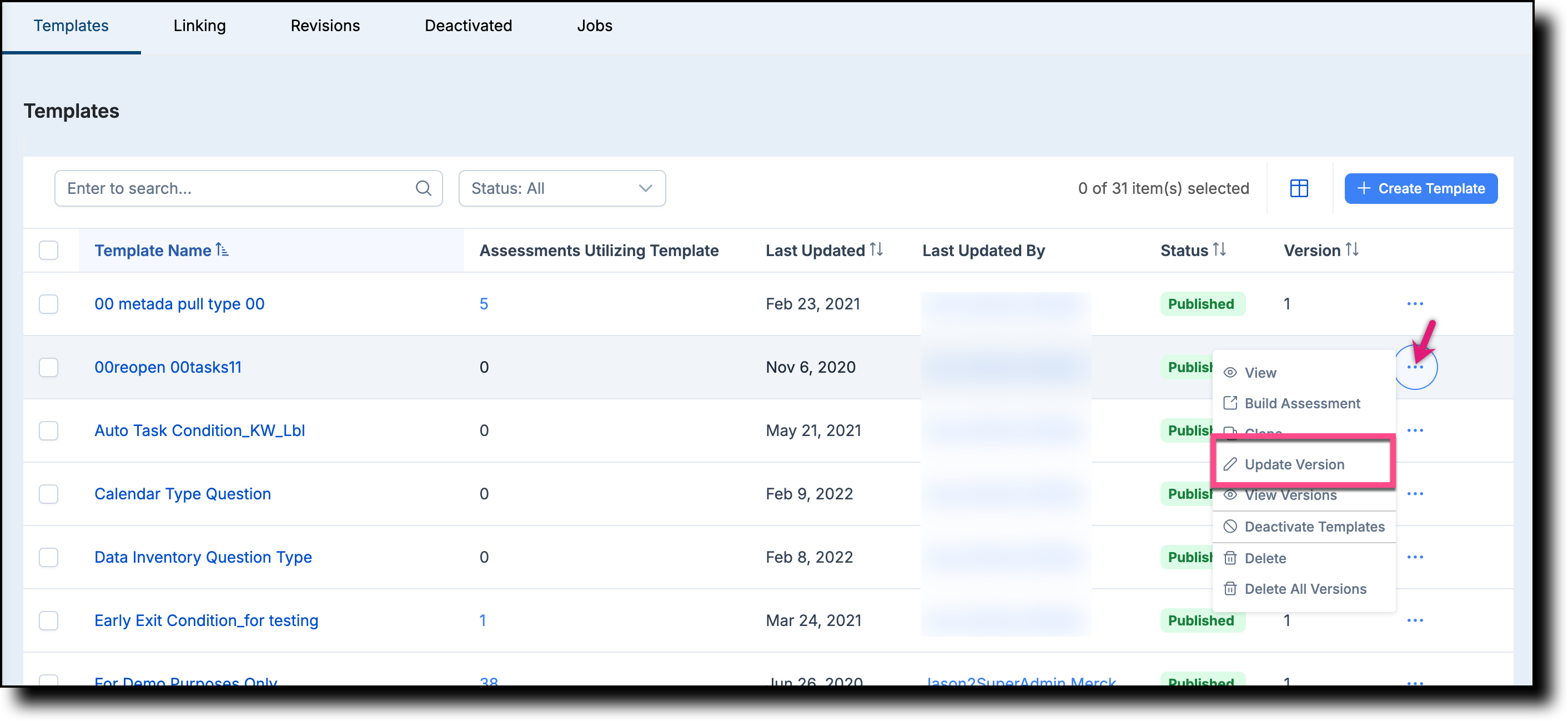Check the Calendar Type Question row
Image resolution: width=1568 pixels, height=721 pixels.
49,494
